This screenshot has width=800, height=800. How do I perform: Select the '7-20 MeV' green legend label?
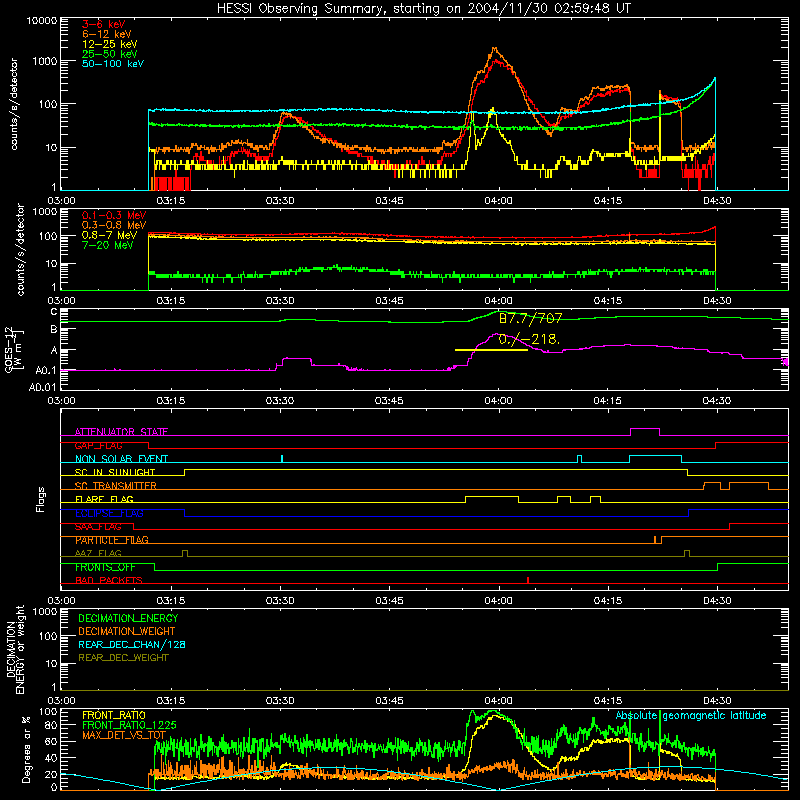pyautogui.click(x=107, y=245)
